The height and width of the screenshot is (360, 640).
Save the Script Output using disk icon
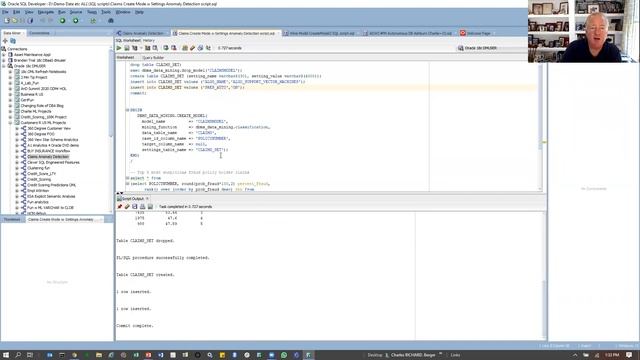tap(135, 207)
